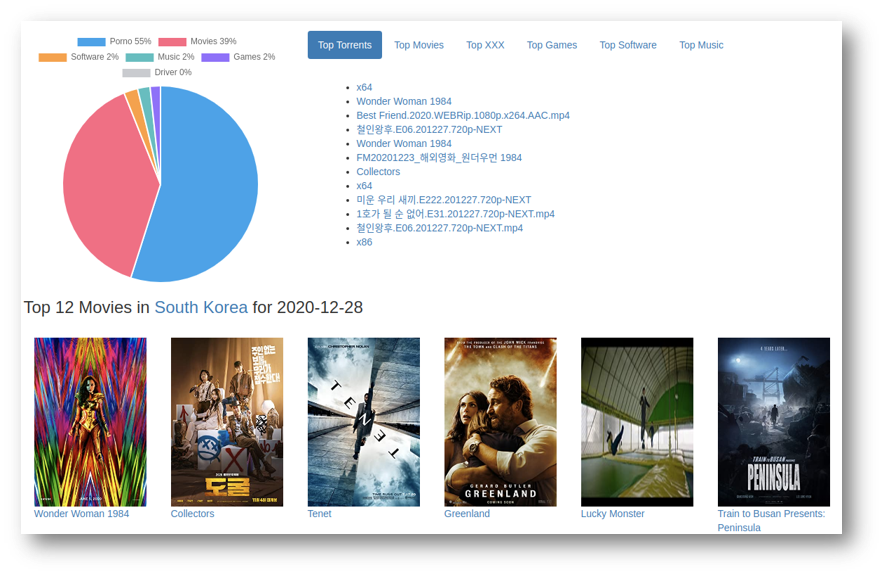Open the x86 torrent link

364,242
